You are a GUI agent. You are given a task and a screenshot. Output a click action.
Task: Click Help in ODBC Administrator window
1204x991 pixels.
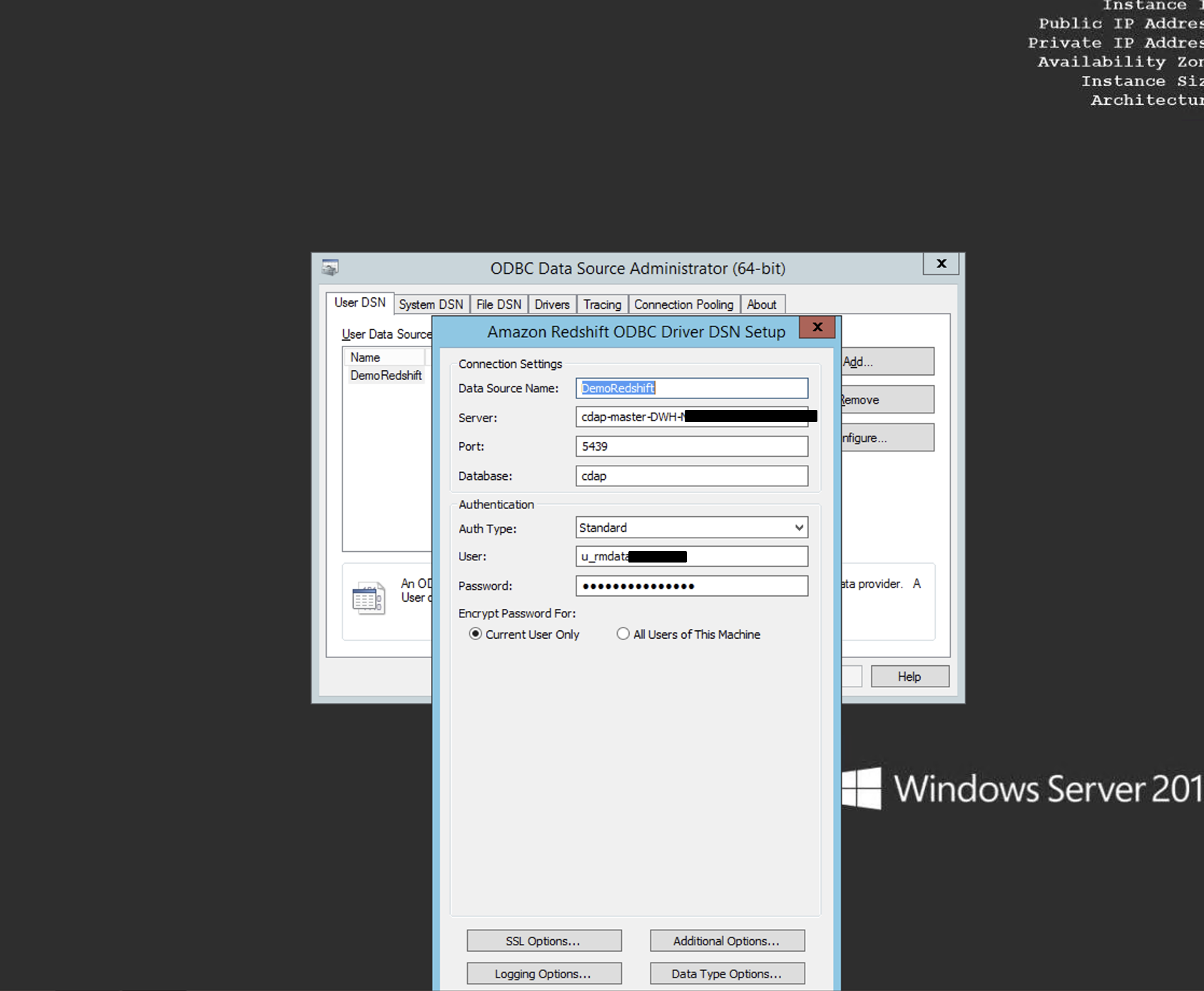[910, 677]
